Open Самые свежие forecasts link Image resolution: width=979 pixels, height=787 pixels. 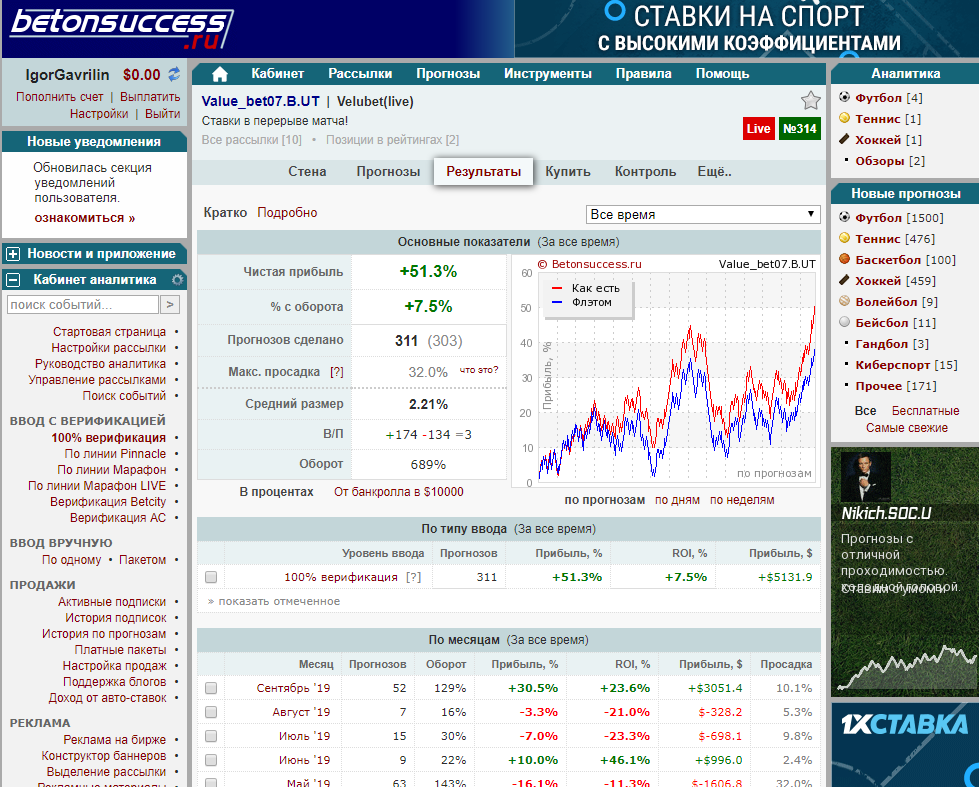pyautogui.click(x=906, y=428)
